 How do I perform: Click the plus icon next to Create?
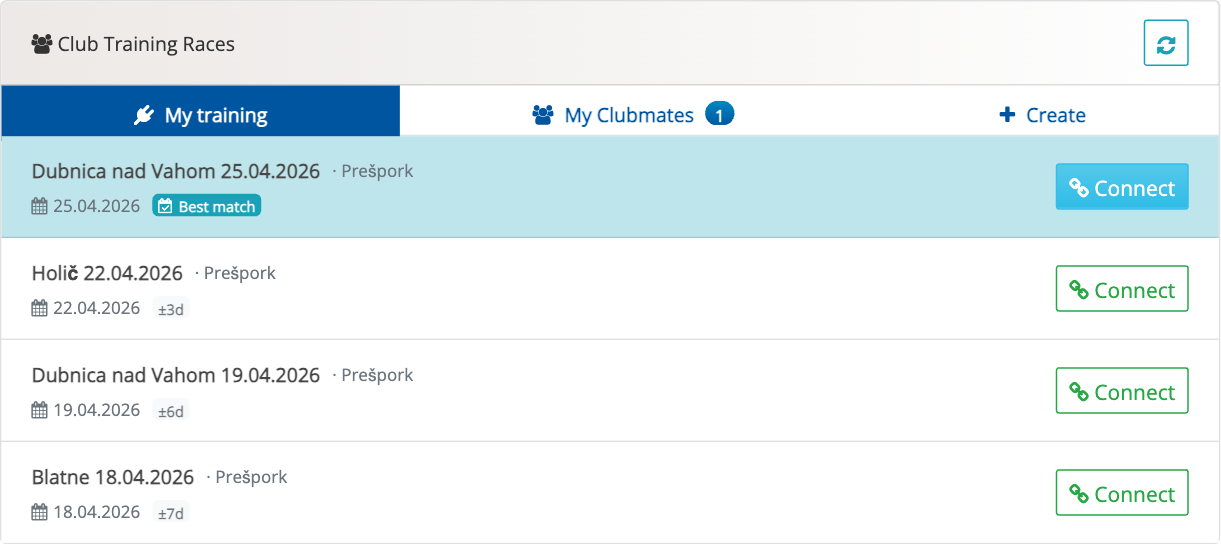point(1007,115)
